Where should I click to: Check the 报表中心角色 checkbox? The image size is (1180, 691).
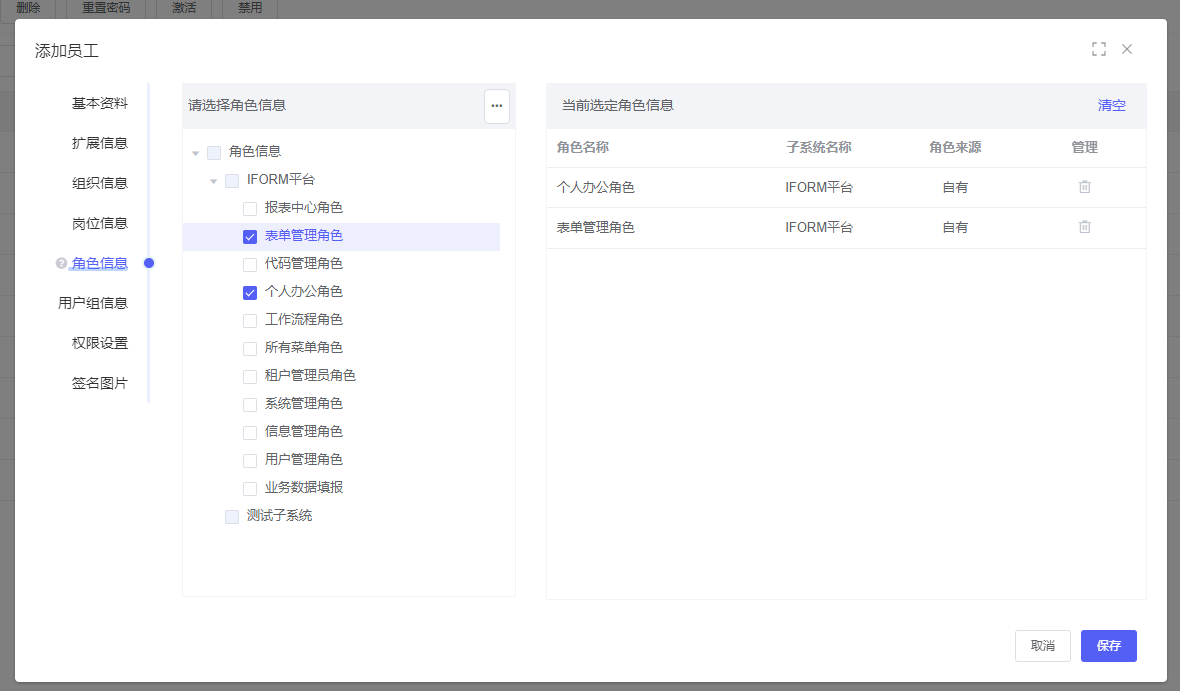tap(250, 209)
